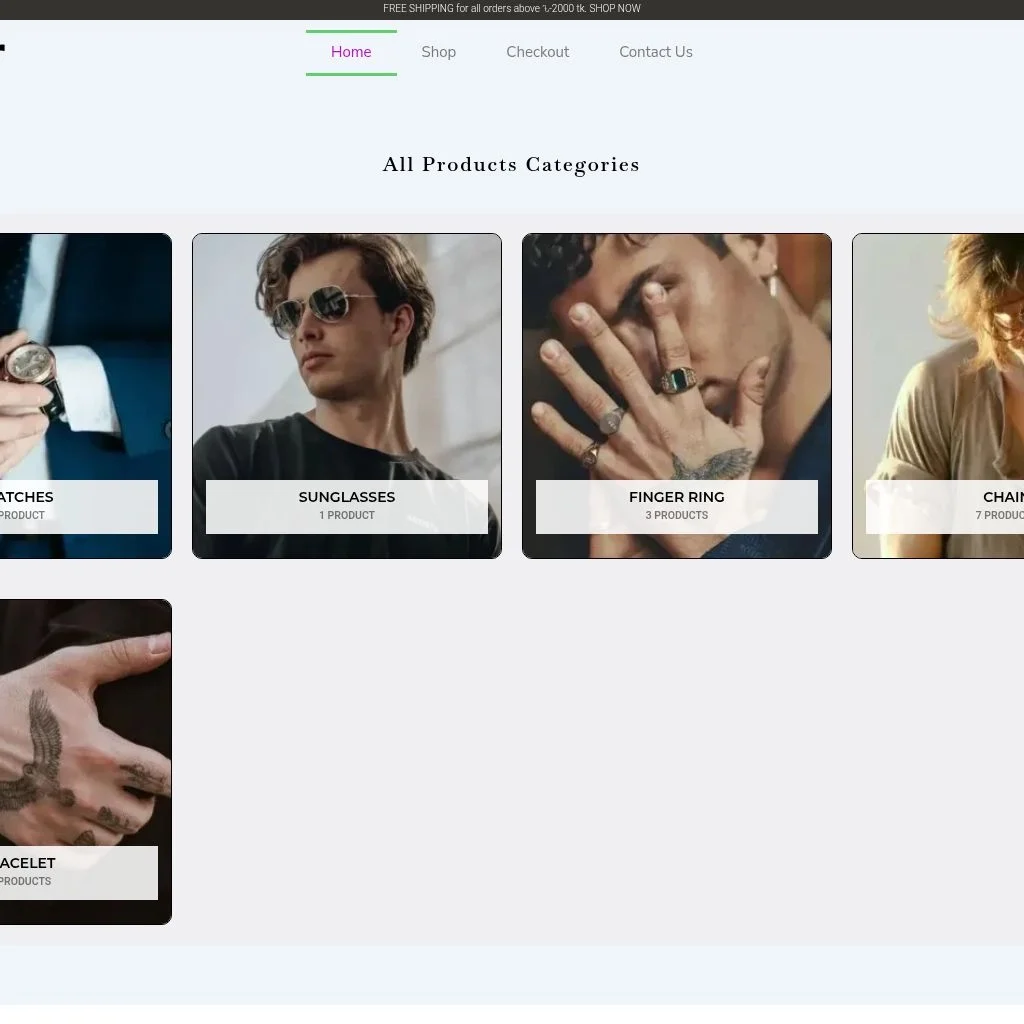Screen dimensions: 1024x1024
Task: Open the Checkout menu item
Action: point(537,52)
